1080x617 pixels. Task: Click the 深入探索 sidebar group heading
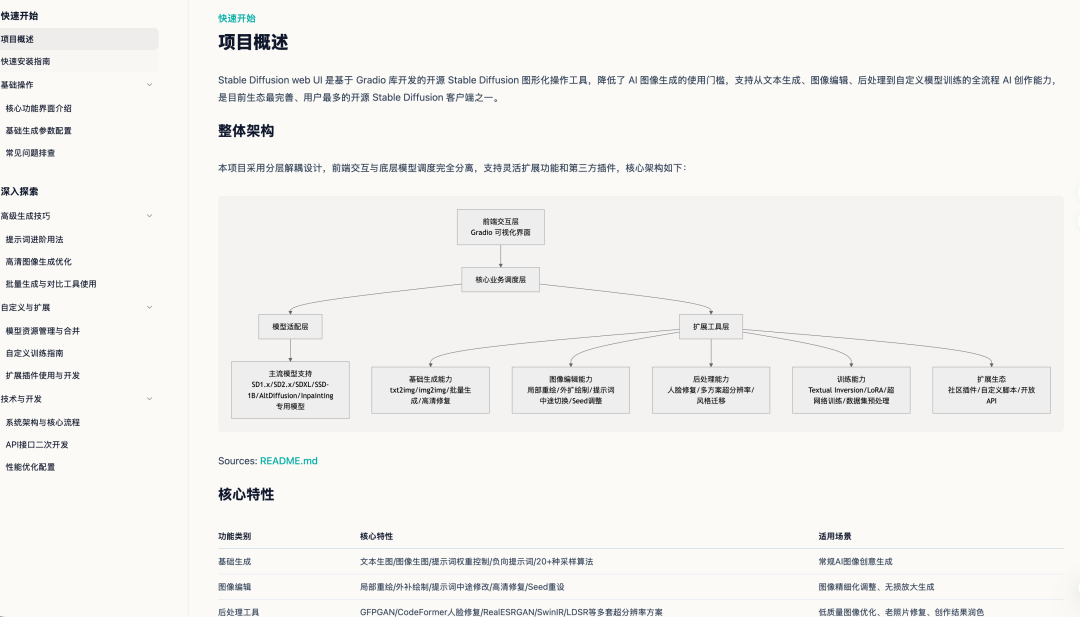(x=19, y=191)
